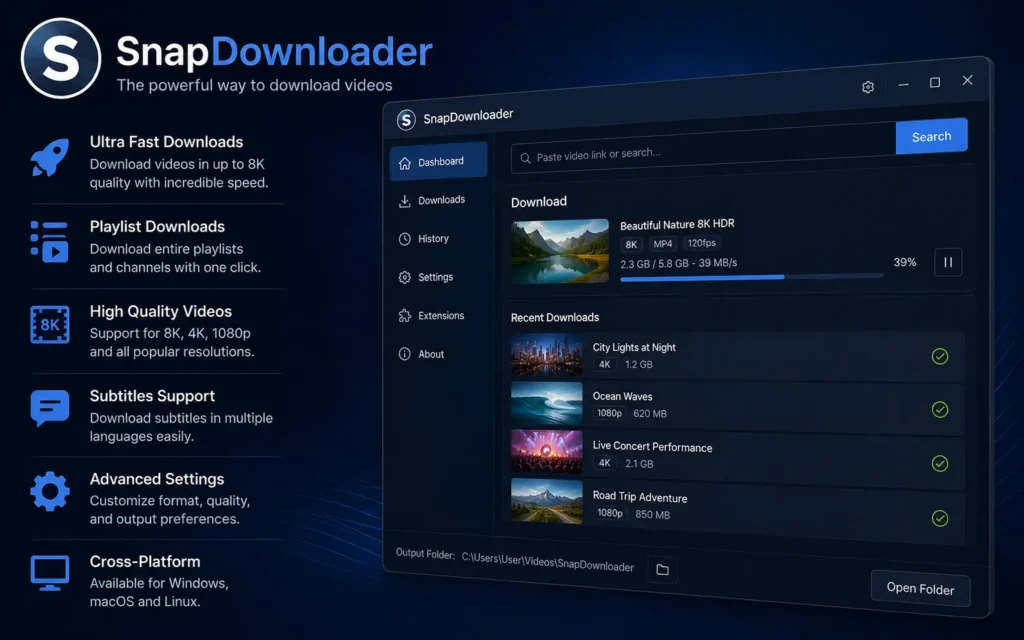Open the History sidebar item
Screen dimensions: 1024x640
[x=424, y=238]
